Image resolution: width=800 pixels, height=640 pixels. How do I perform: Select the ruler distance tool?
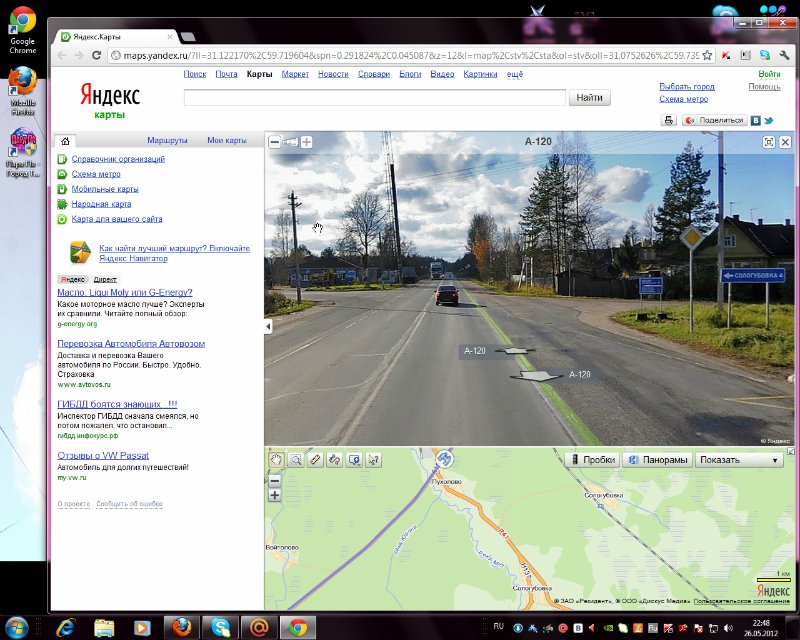[315, 460]
